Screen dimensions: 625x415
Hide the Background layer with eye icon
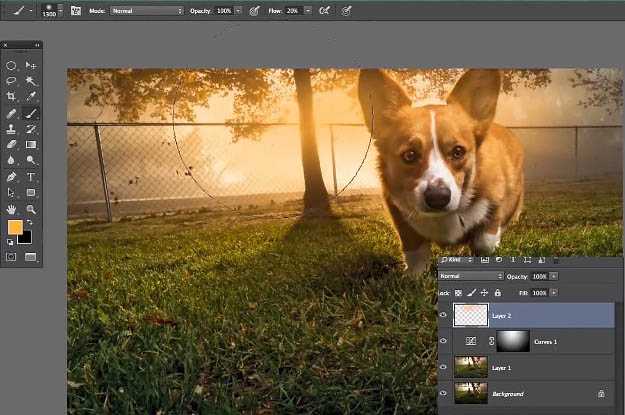point(444,394)
